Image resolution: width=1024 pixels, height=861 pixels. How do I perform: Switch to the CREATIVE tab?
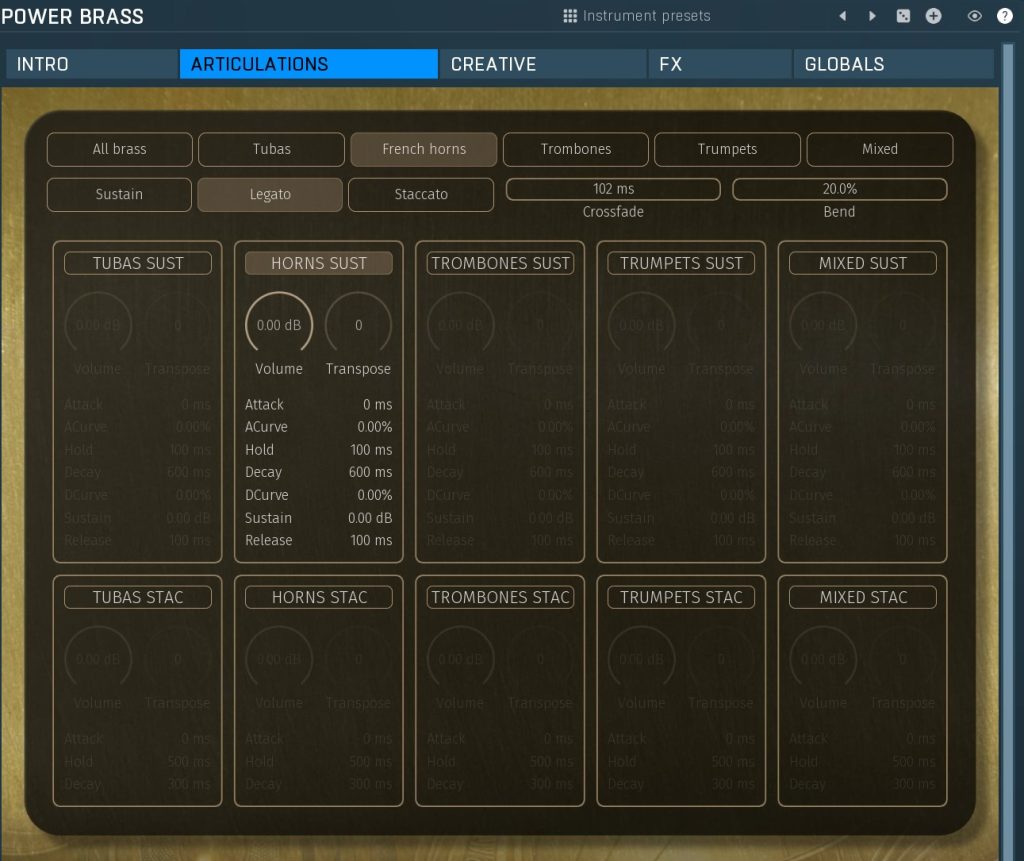pyautogui.click(x=542, y=64)
